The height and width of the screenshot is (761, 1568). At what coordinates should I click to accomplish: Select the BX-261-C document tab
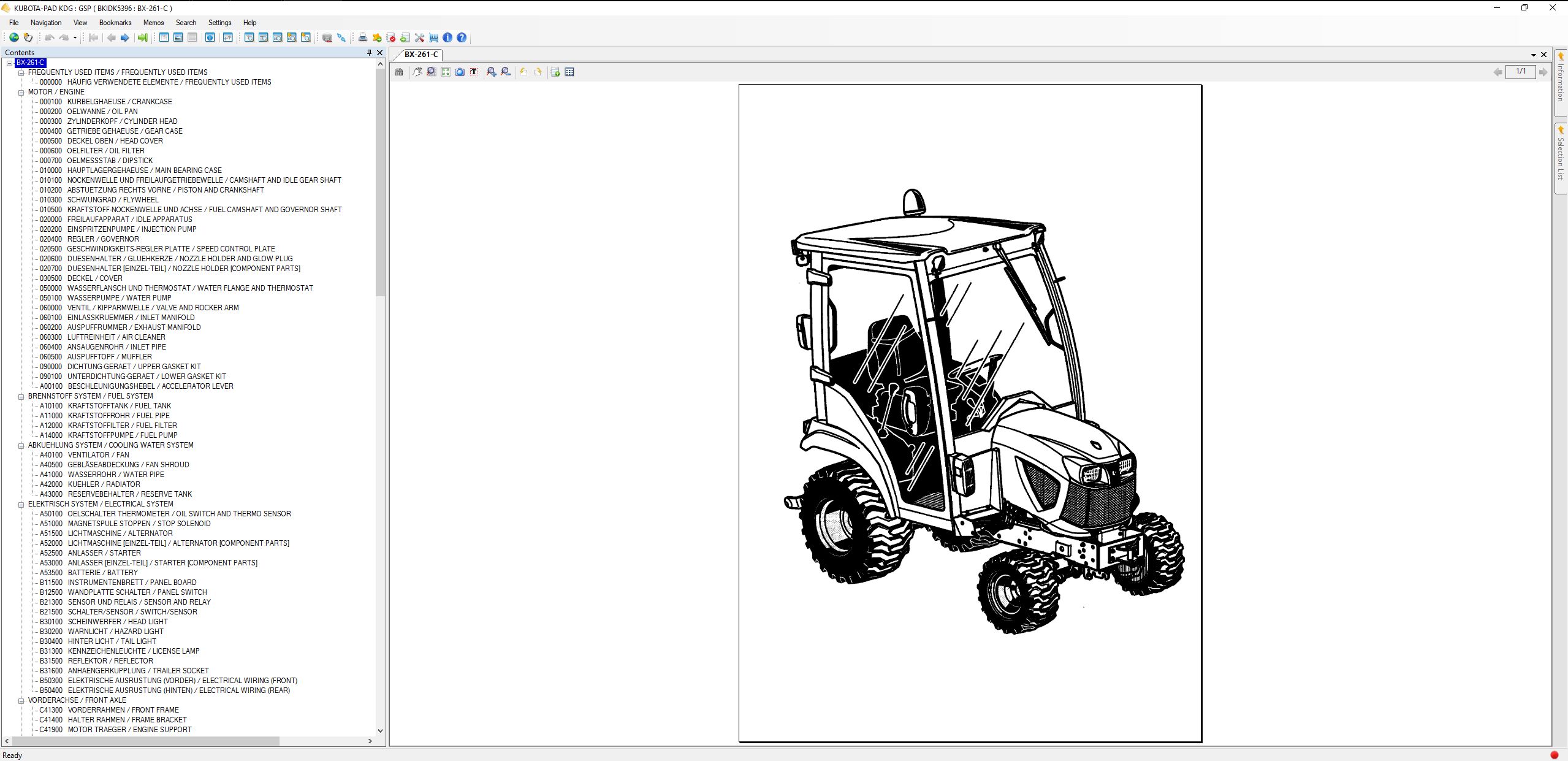click(x=421, y=55)
